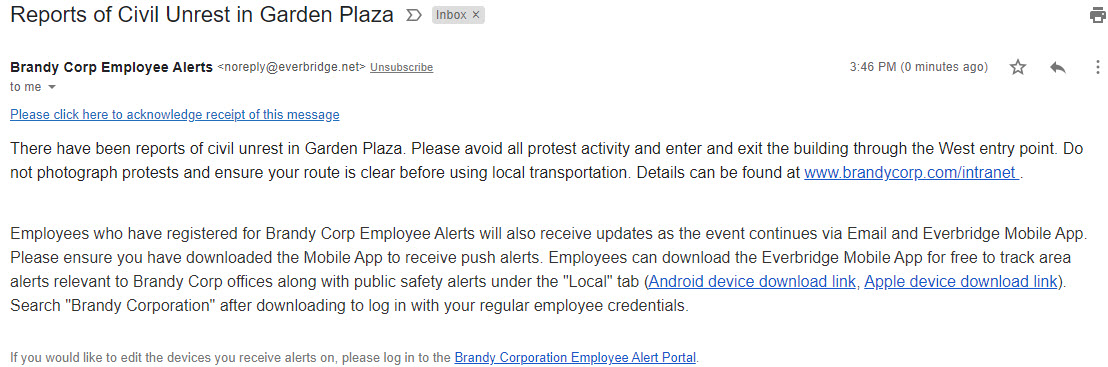Click the paragraph about West entry point
The width and height of the screenshot is (1108, 367).
[547, 161]
